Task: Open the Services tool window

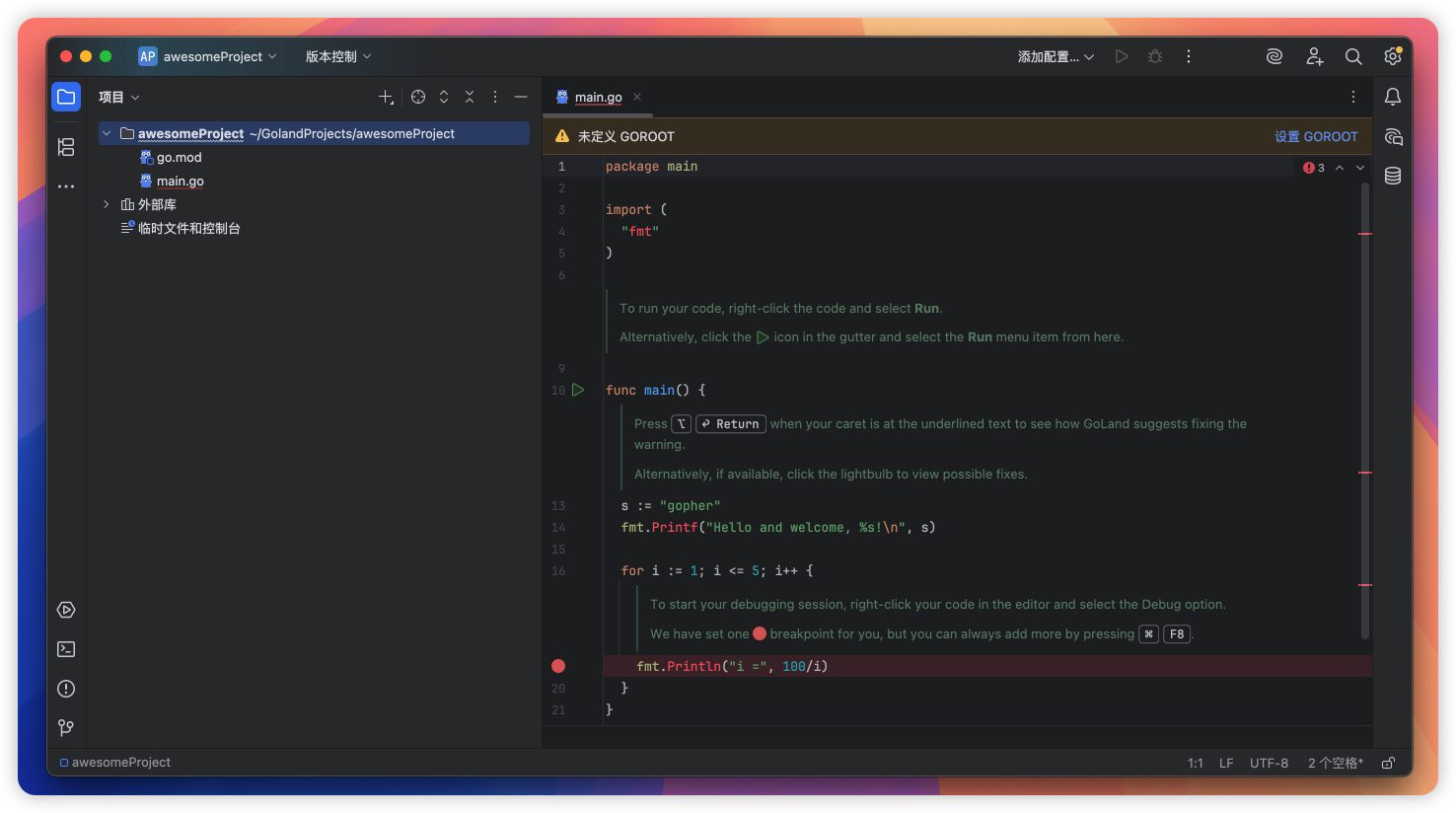Action: click(66, 610)
